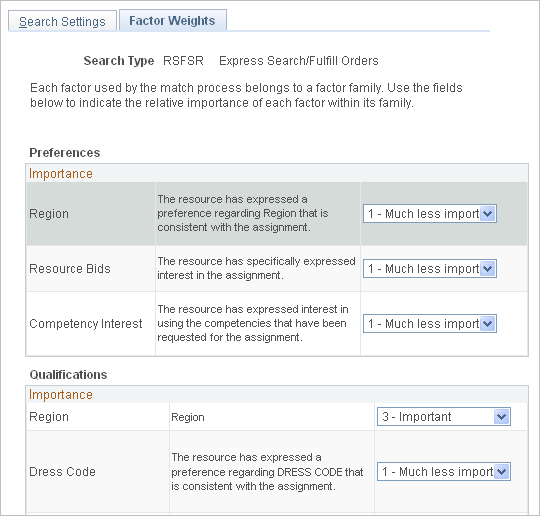Click the Resource Bids description text
This screenshot has height=516, width=540.
pyautogui.click(x=256, y=268)
